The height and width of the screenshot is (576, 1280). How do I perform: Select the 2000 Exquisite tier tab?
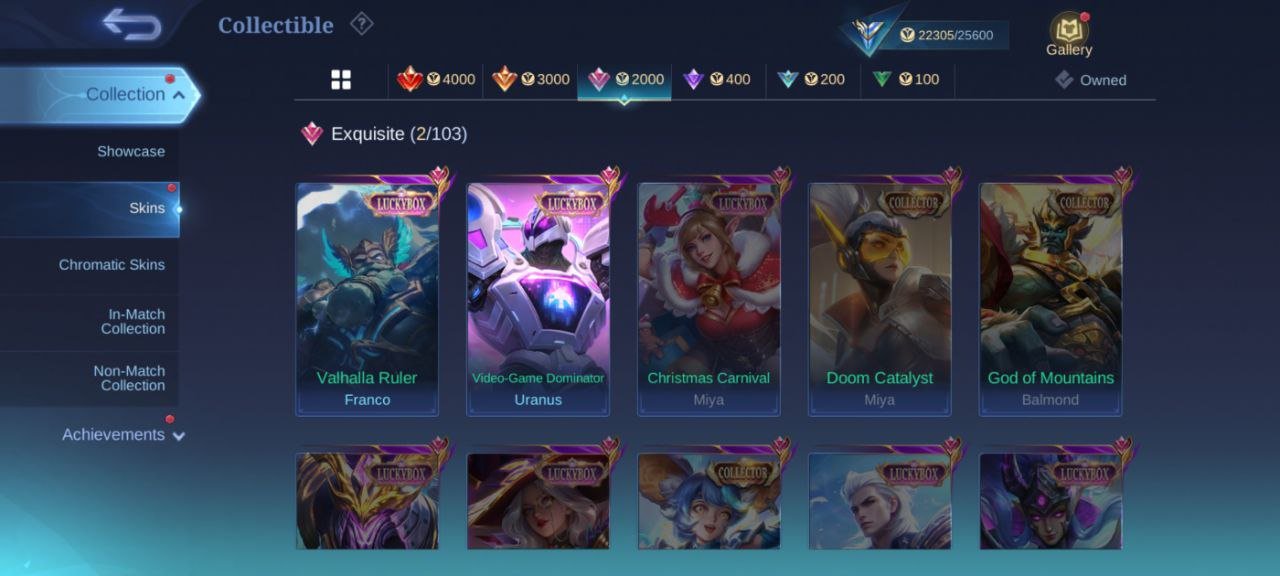[x=625, y=80]
